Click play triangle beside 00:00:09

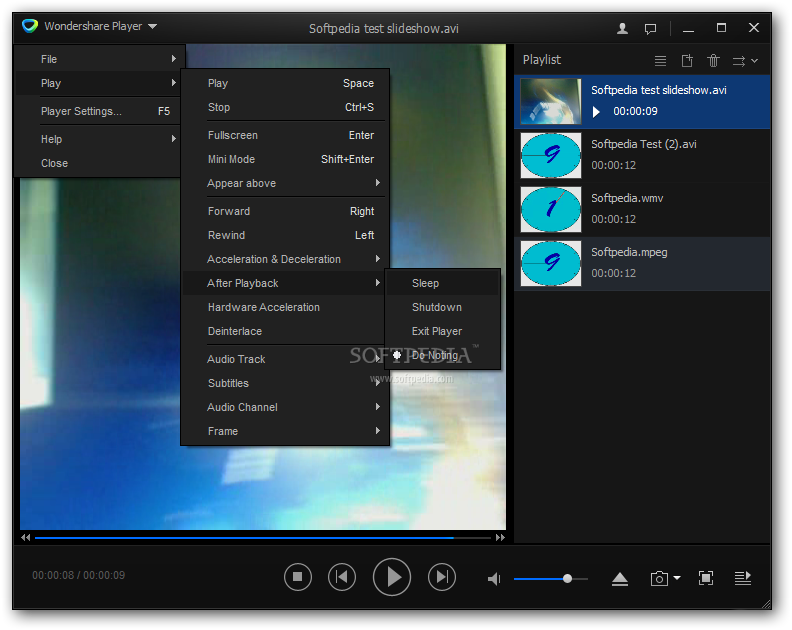[597, 112]
